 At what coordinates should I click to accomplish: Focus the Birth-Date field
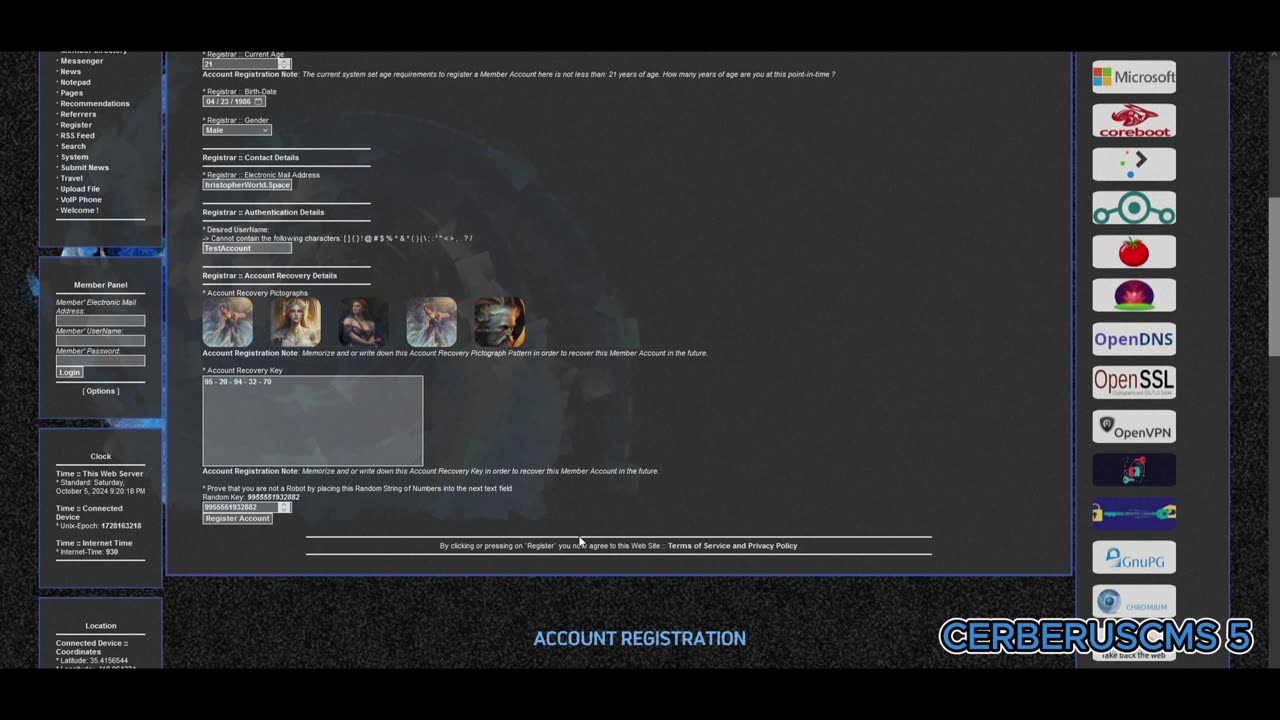click(235, 102)
